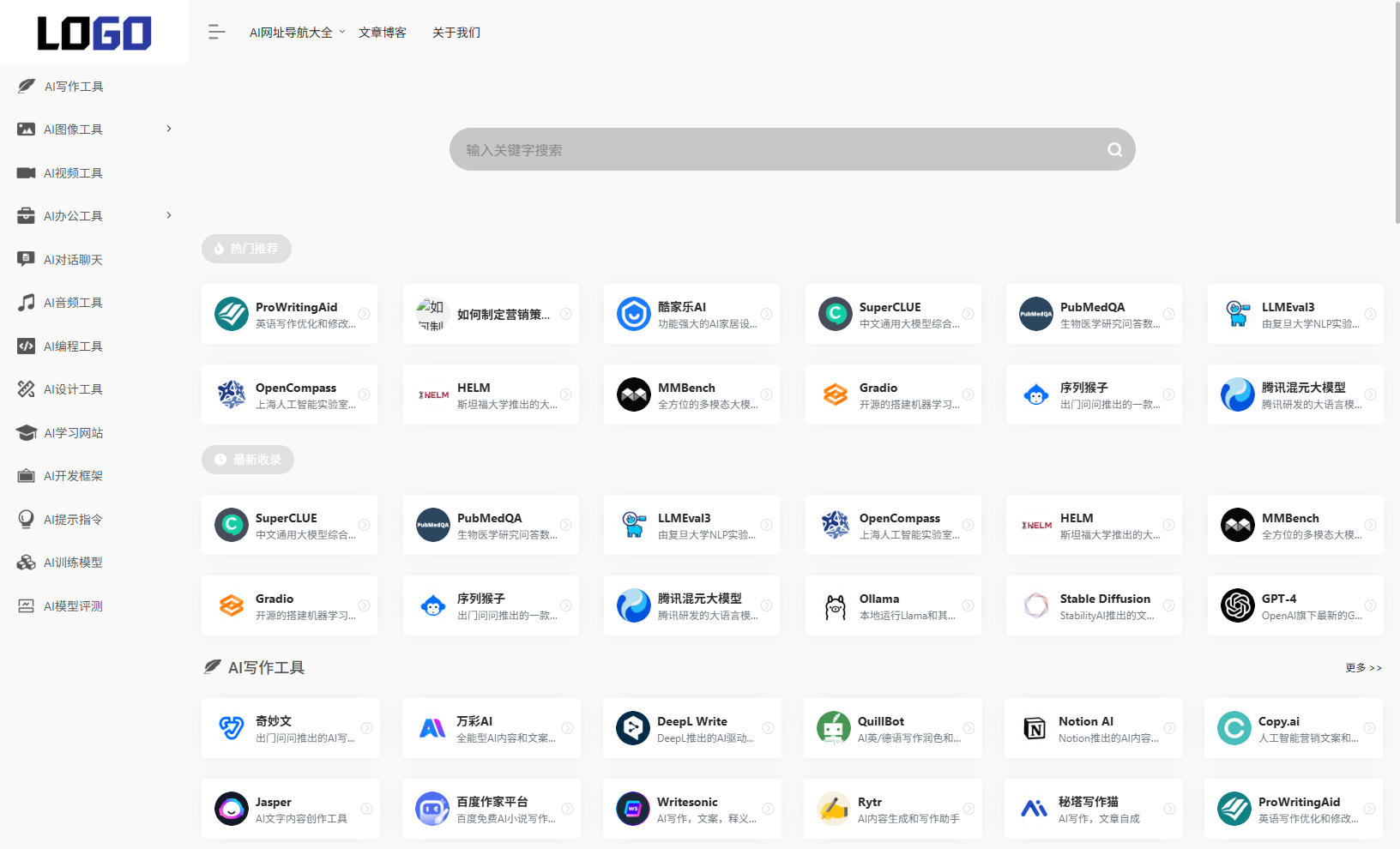
Task: Expand the AI图像工具 submenu arrow
Action: coord(169,129)
